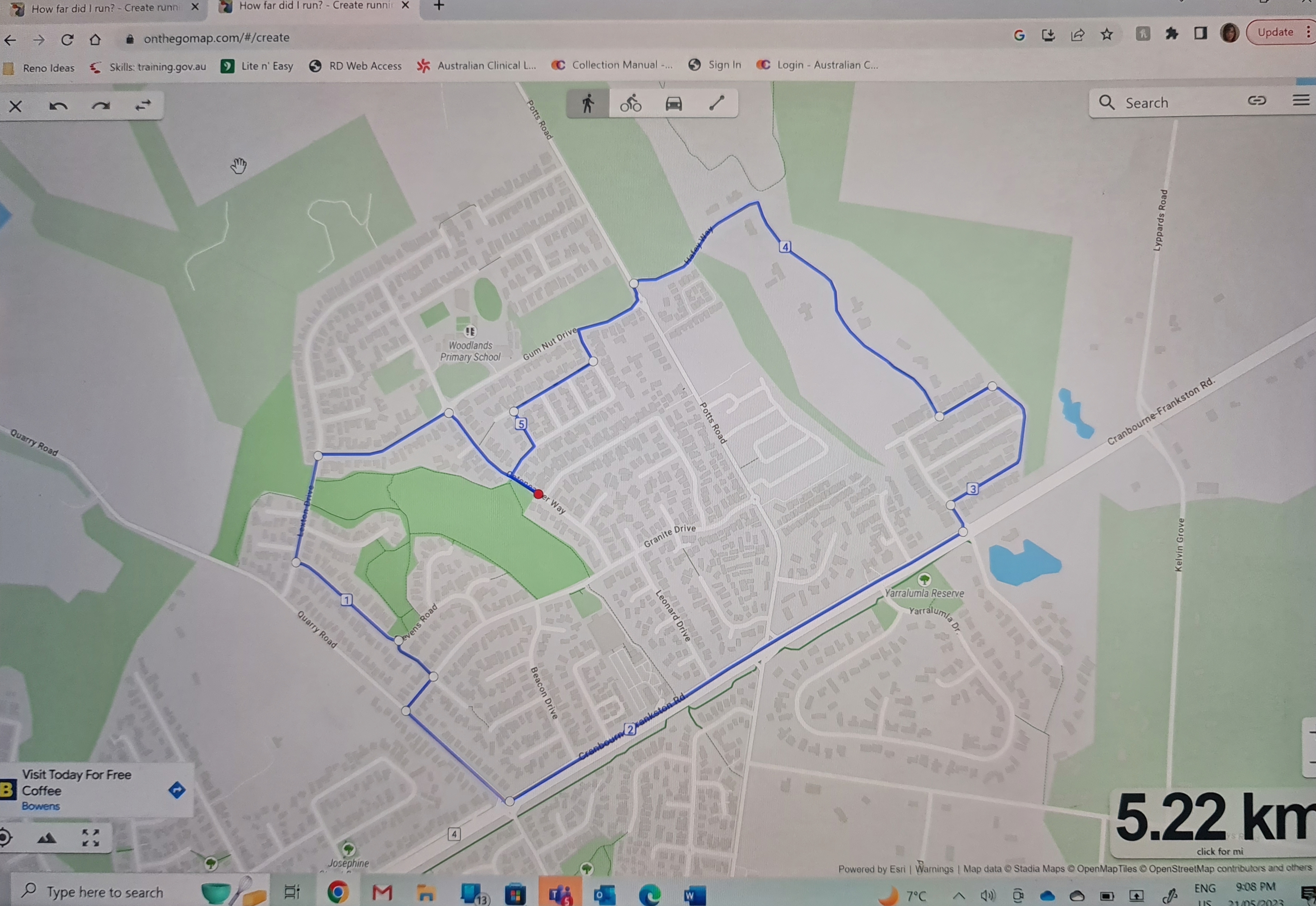Viewport: 1316px width, 906px height.
Task: Click the Chrome Update button
Action: click(x=1275, y=32)
